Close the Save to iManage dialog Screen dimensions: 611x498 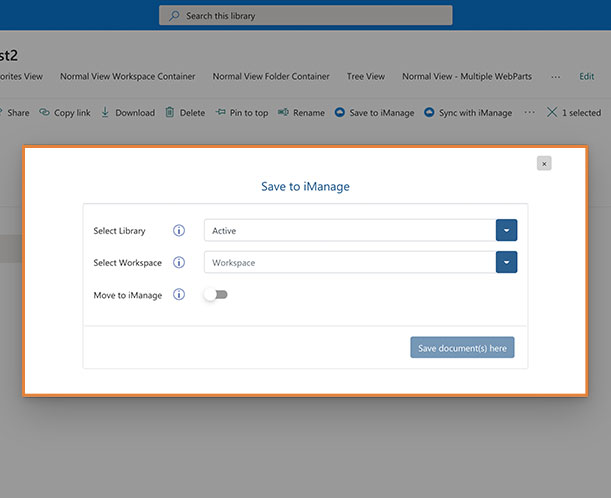[x=544, y=164]
